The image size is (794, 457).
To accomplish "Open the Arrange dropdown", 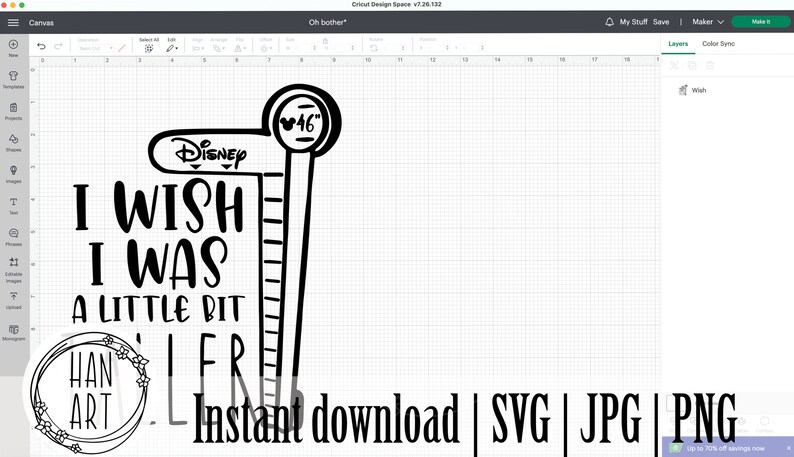I will point(219,49).
